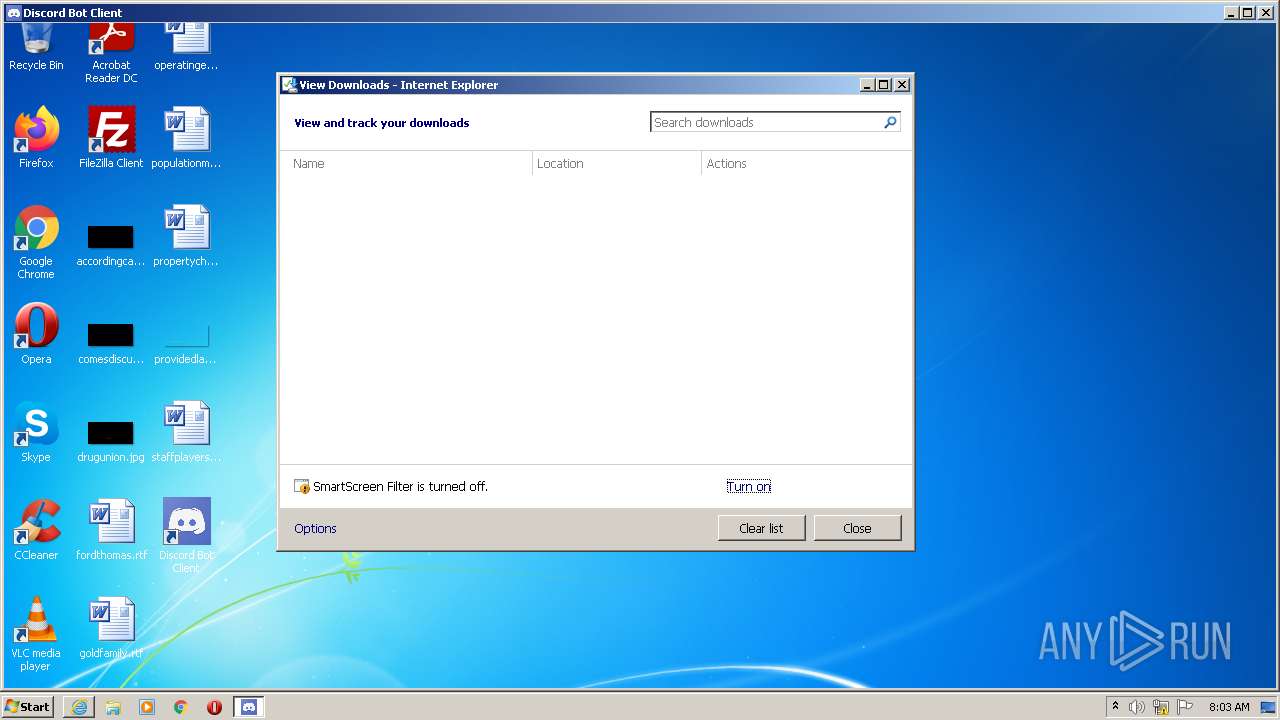Click the SmartScreen Filter warning icon
The image size is (1280, 720).
[x=302, y=487]
